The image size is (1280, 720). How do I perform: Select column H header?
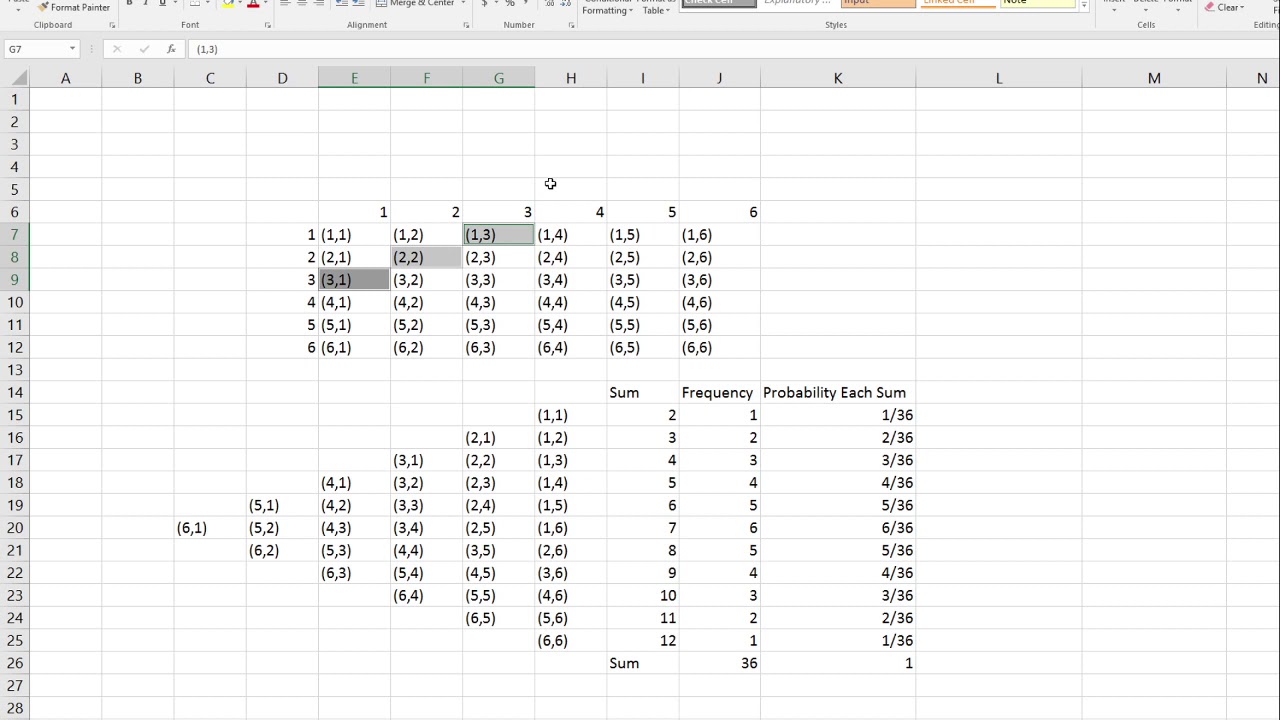(571, 78)
